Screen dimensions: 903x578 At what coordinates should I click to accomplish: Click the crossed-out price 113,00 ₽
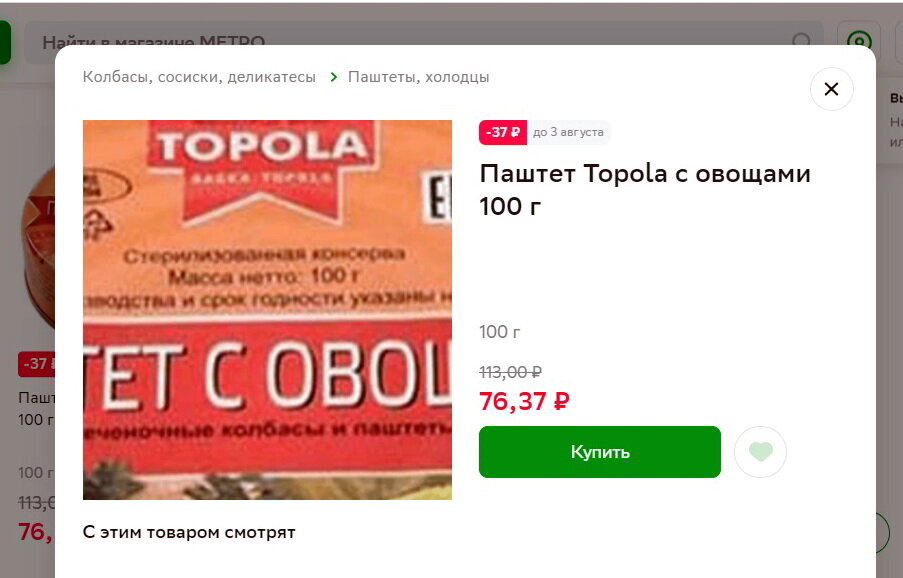(x=510, y=372)
